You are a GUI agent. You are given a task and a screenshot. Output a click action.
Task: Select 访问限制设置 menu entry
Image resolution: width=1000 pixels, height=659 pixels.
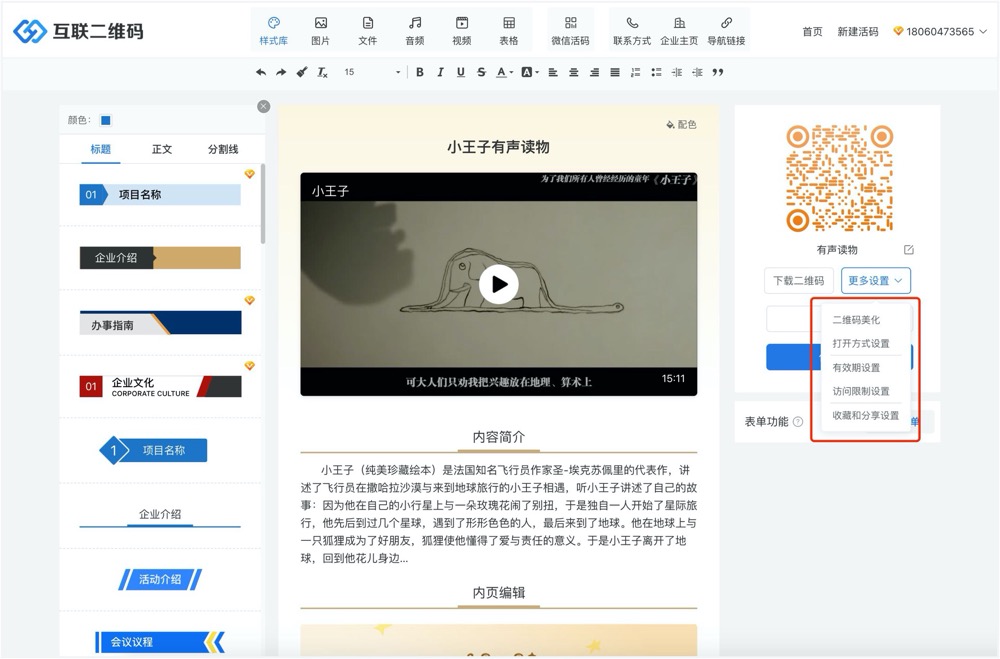860,391
